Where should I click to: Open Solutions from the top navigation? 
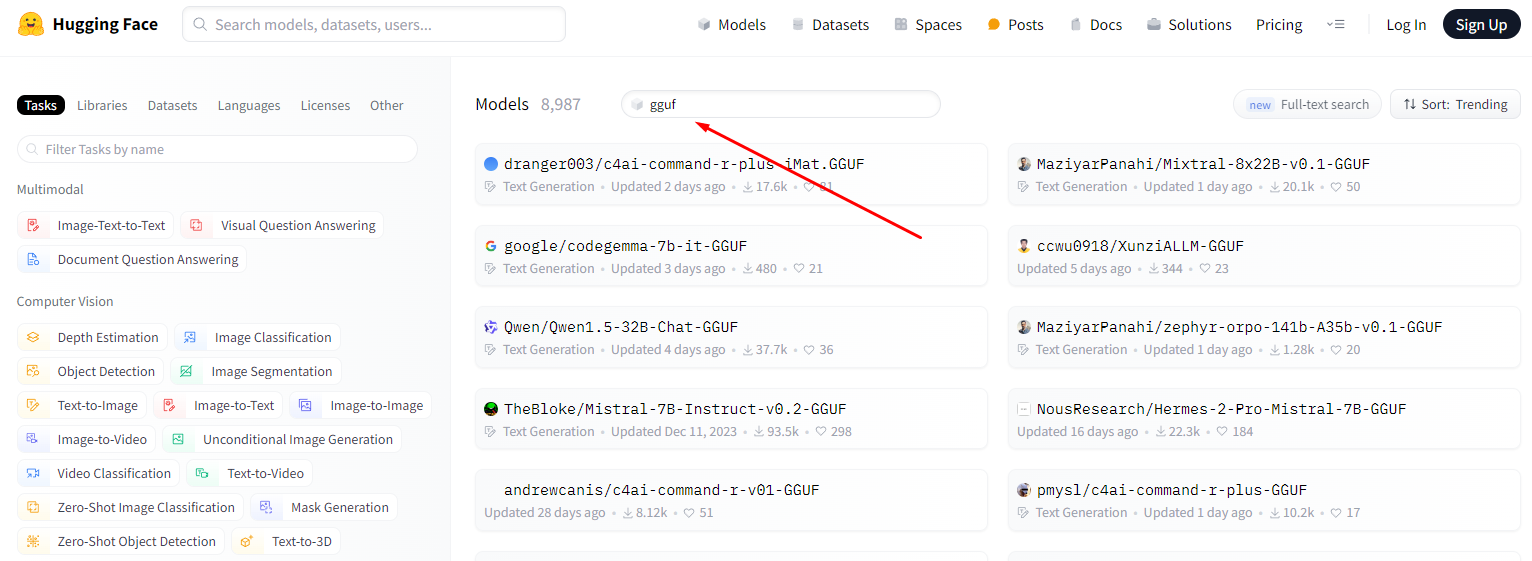(x=1189, y=25)
